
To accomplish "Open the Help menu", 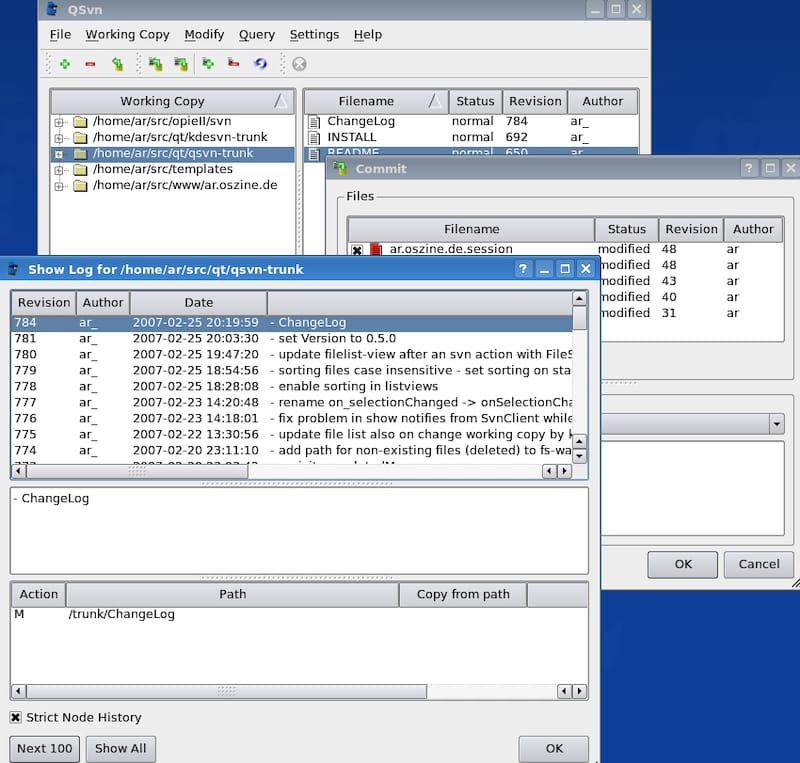I will [367, 34].
